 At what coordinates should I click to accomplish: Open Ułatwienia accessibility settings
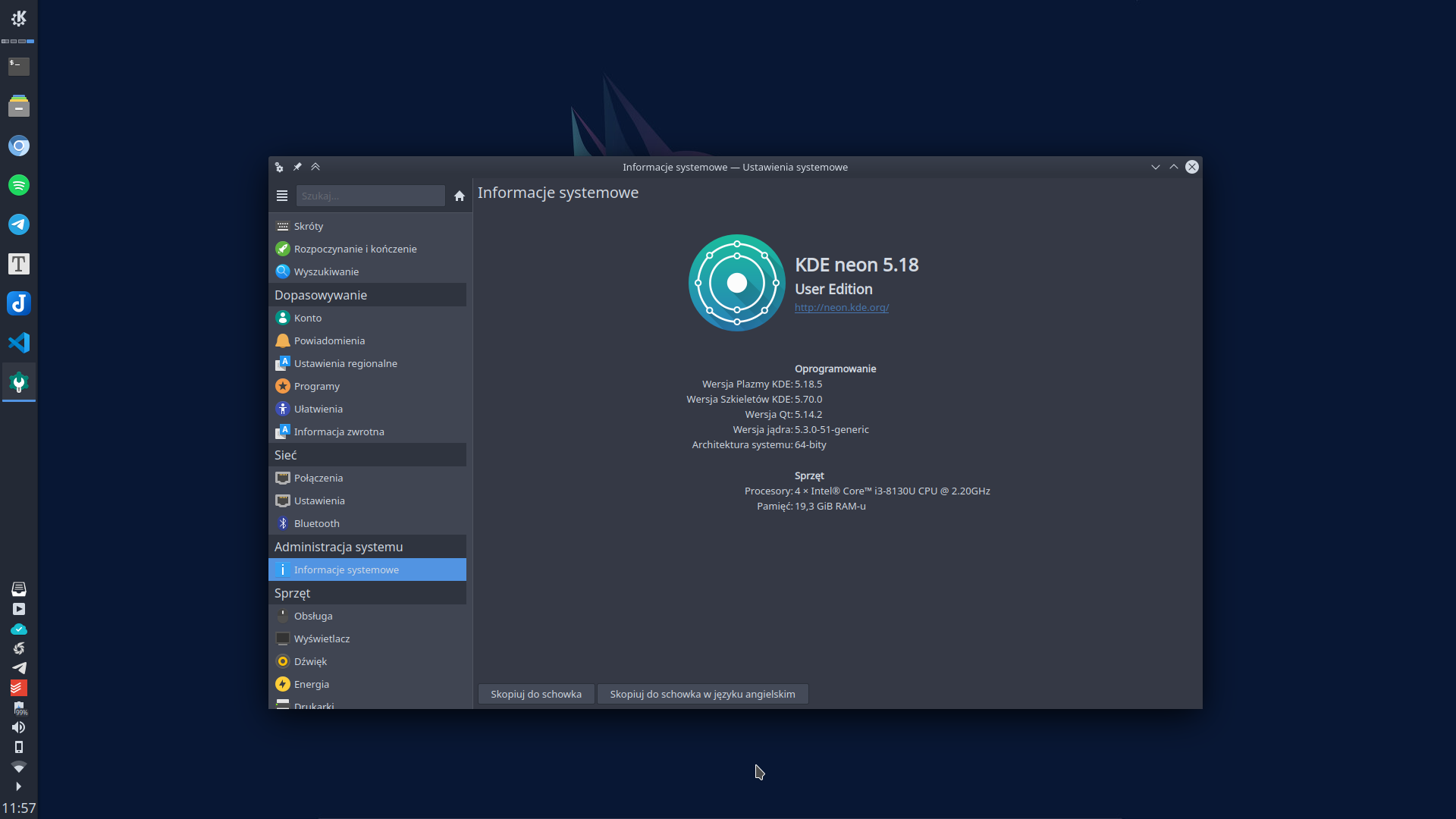[x=367, y=409]
